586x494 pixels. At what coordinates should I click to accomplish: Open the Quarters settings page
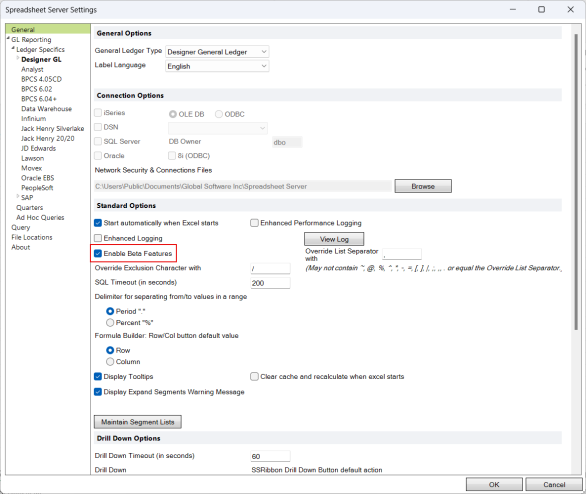point(30,207)
